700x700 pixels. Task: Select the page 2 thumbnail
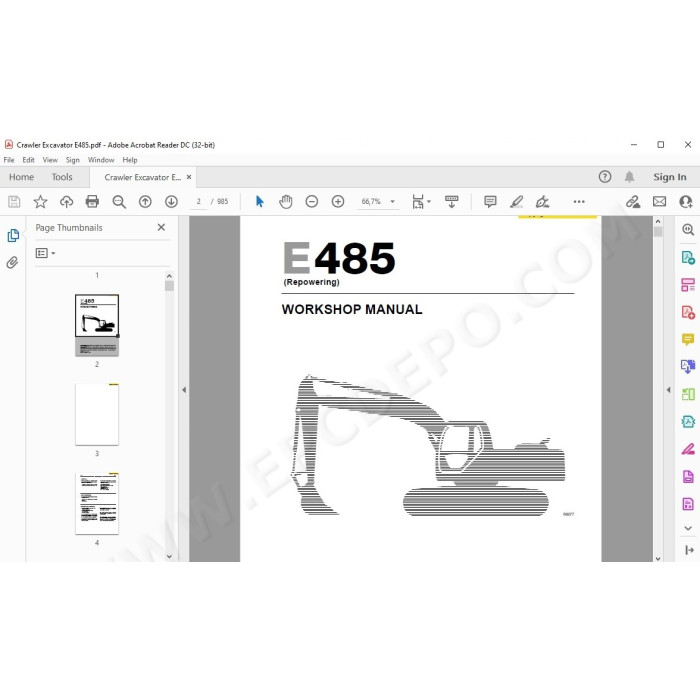97,325
